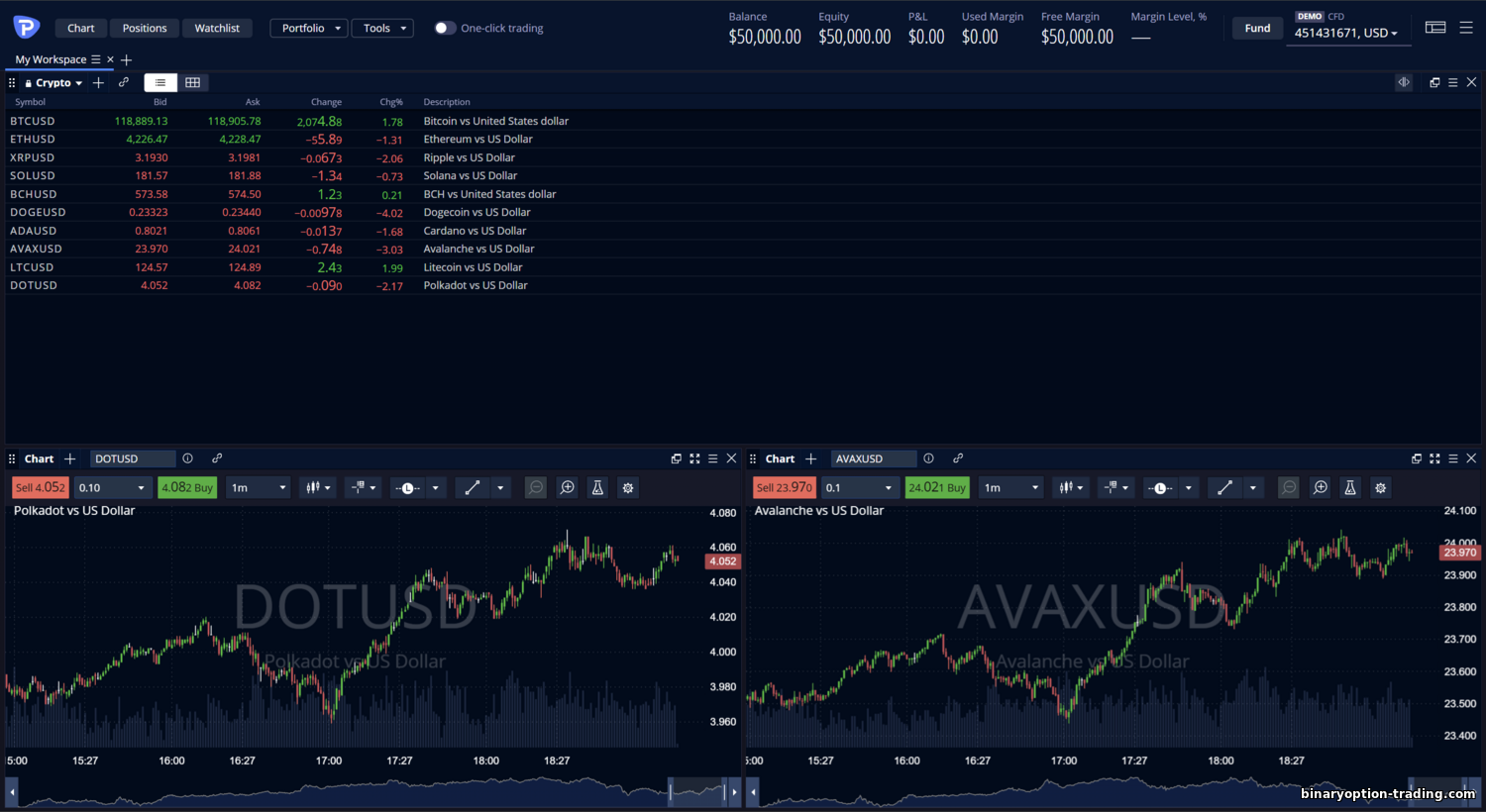Image resolution: width=1486 pixels, height=812 pixels.
Task: Switch watchlist to grid view
Action: tap(193, 83)
